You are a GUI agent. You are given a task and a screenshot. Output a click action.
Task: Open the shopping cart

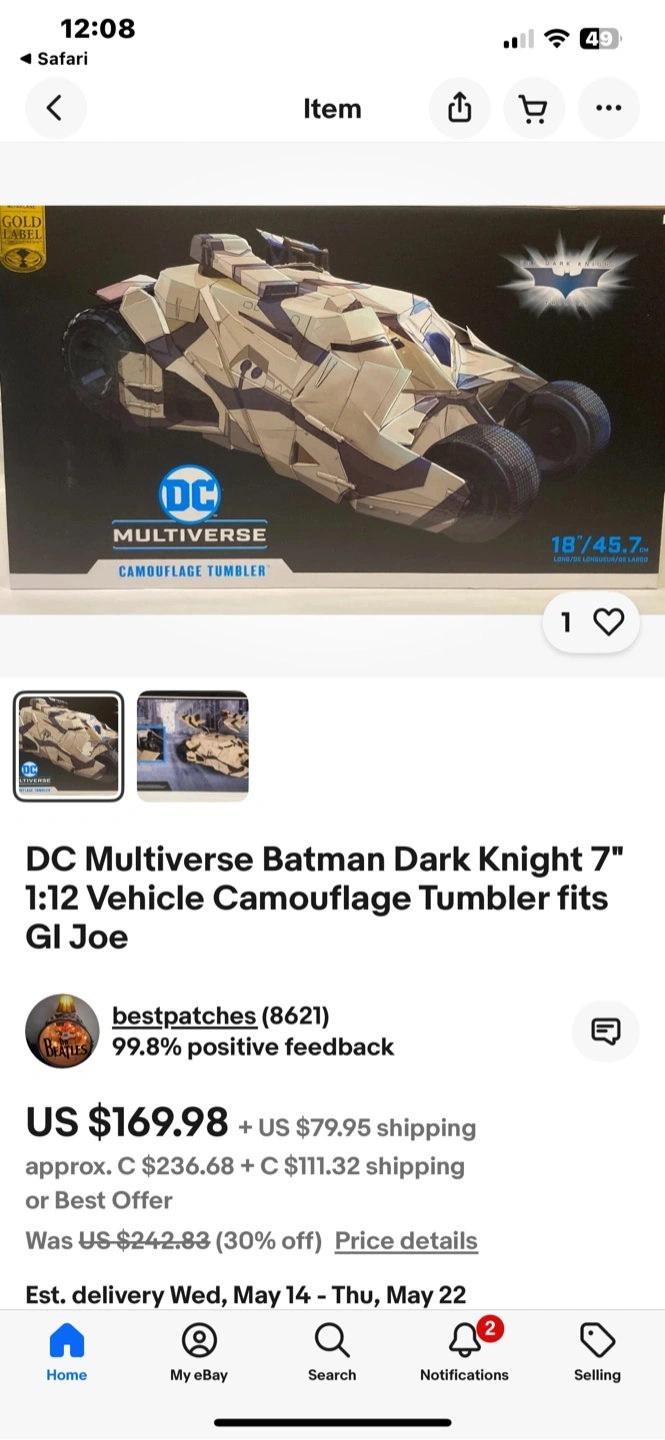click(x=534, y=108)
